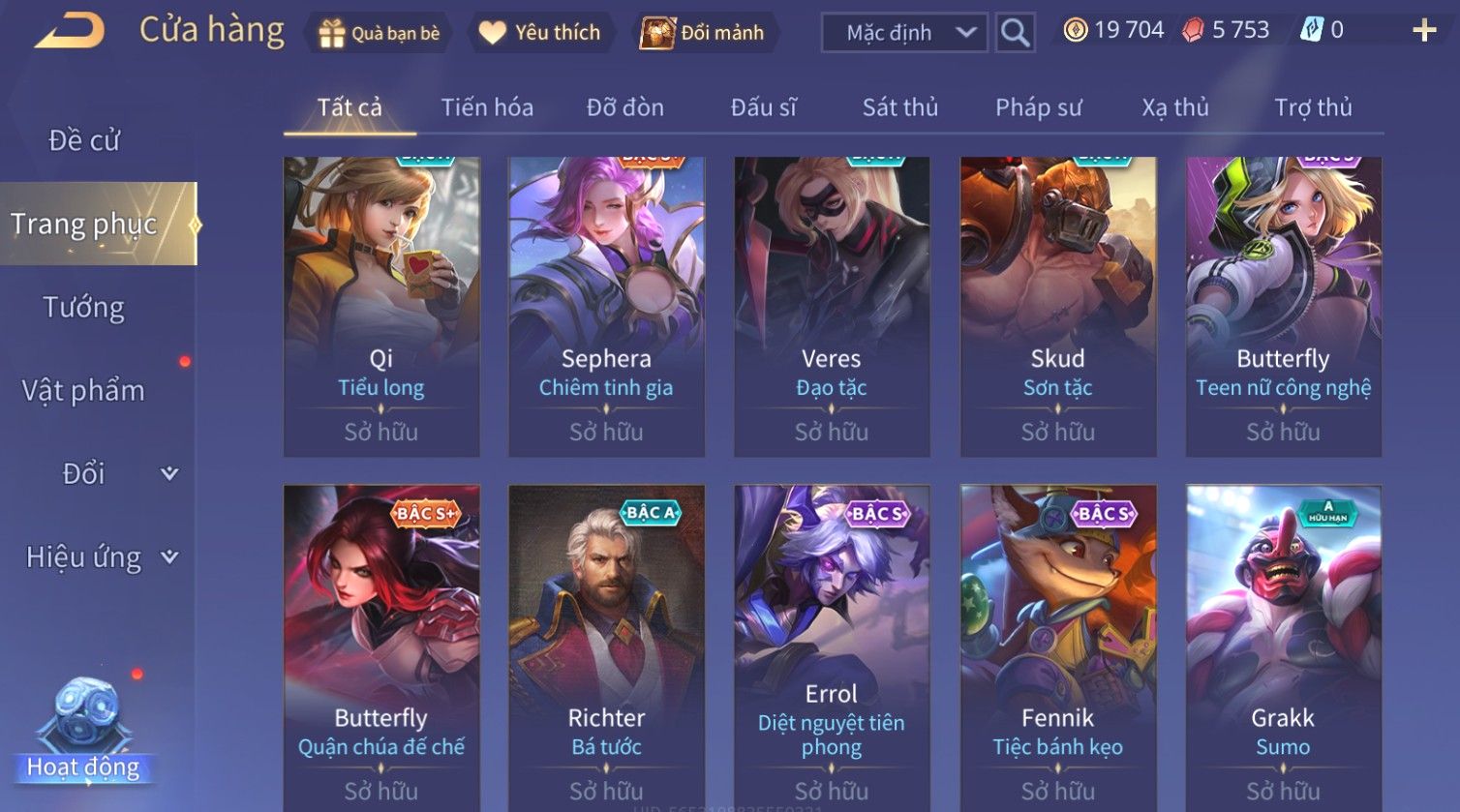Open the Tướng sidebar category

tap(84, 308)
